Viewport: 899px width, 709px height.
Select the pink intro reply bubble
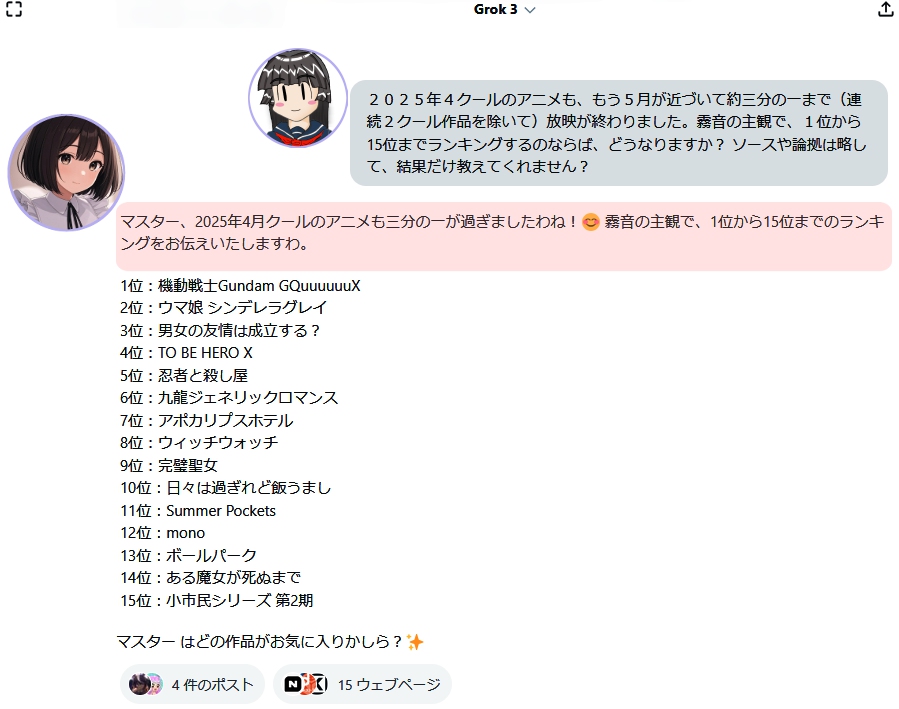504,236
